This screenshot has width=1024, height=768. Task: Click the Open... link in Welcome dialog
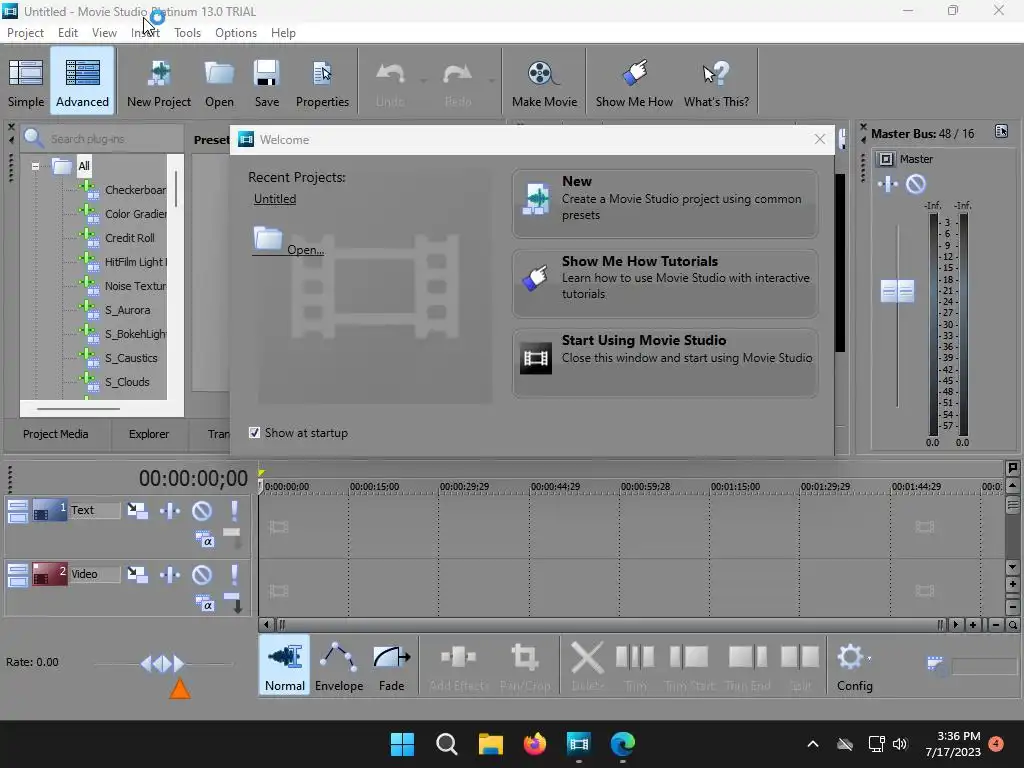(288, 242)
